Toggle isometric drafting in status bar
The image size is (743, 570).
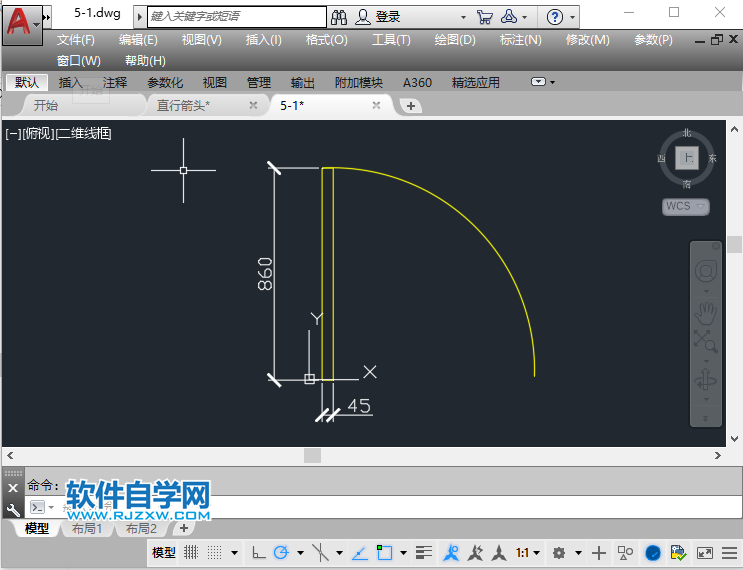[x=321, y=552]
